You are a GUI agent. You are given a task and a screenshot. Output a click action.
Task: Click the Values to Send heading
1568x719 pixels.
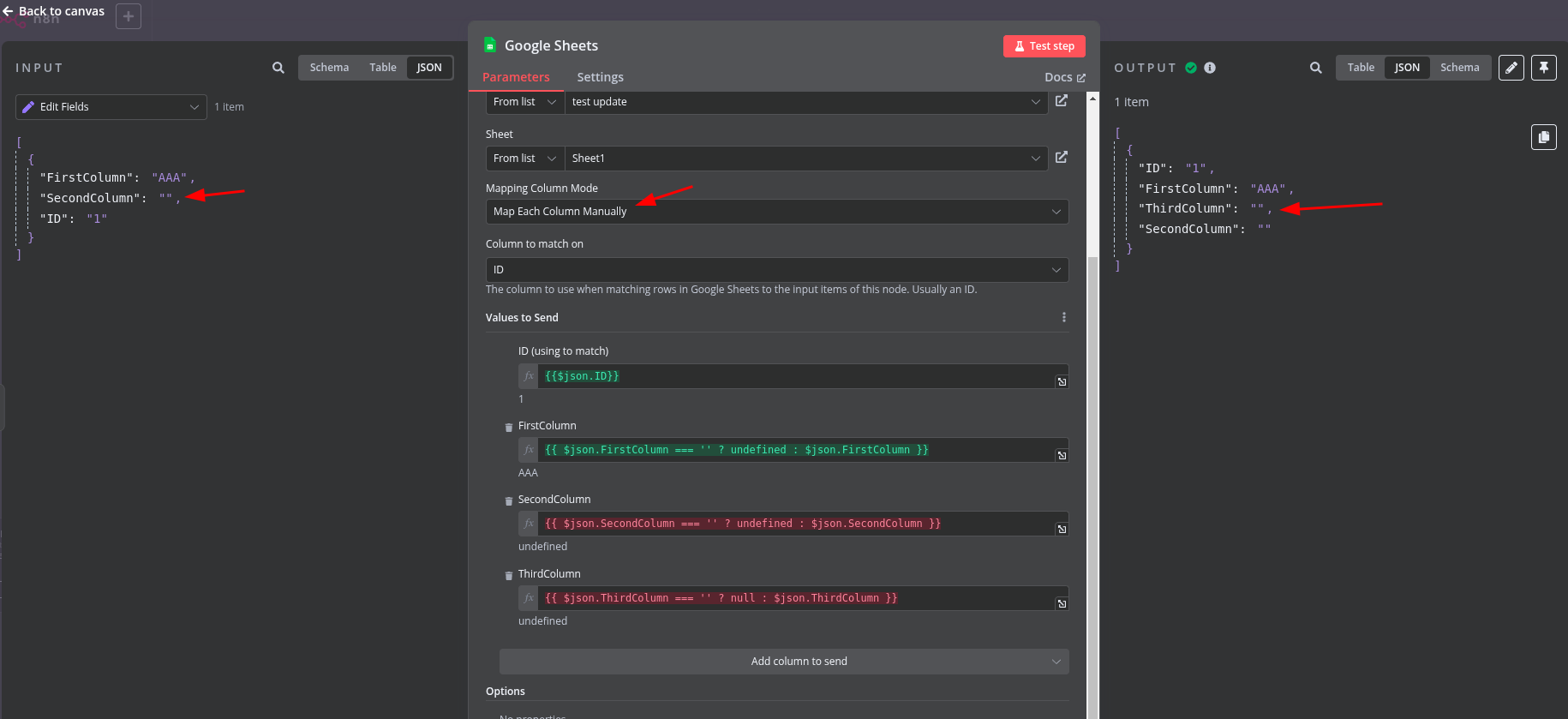coord(522,318)
